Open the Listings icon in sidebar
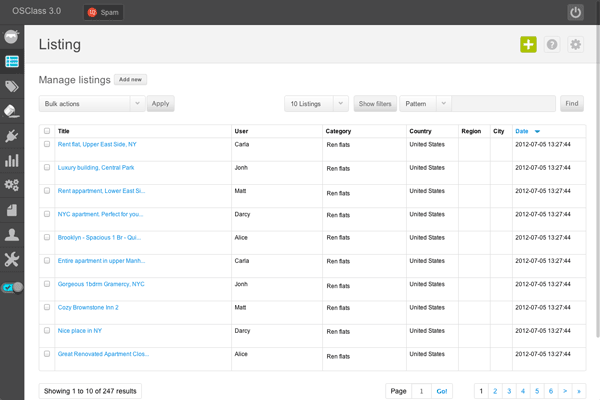Viewport: 600px width, 400px height. tap(12, 61)
